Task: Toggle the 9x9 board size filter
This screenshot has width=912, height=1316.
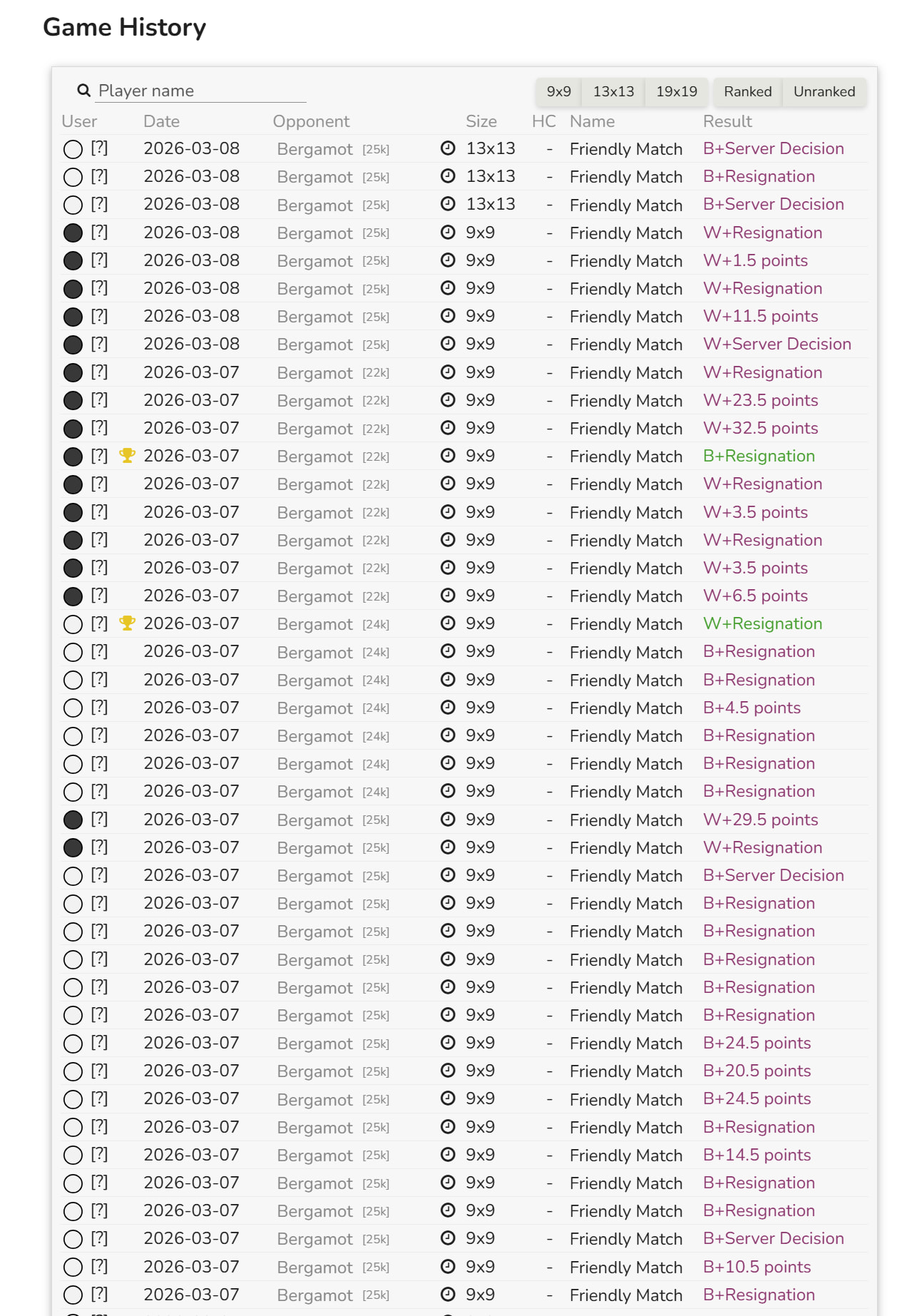Action: (x=558, y=91)
